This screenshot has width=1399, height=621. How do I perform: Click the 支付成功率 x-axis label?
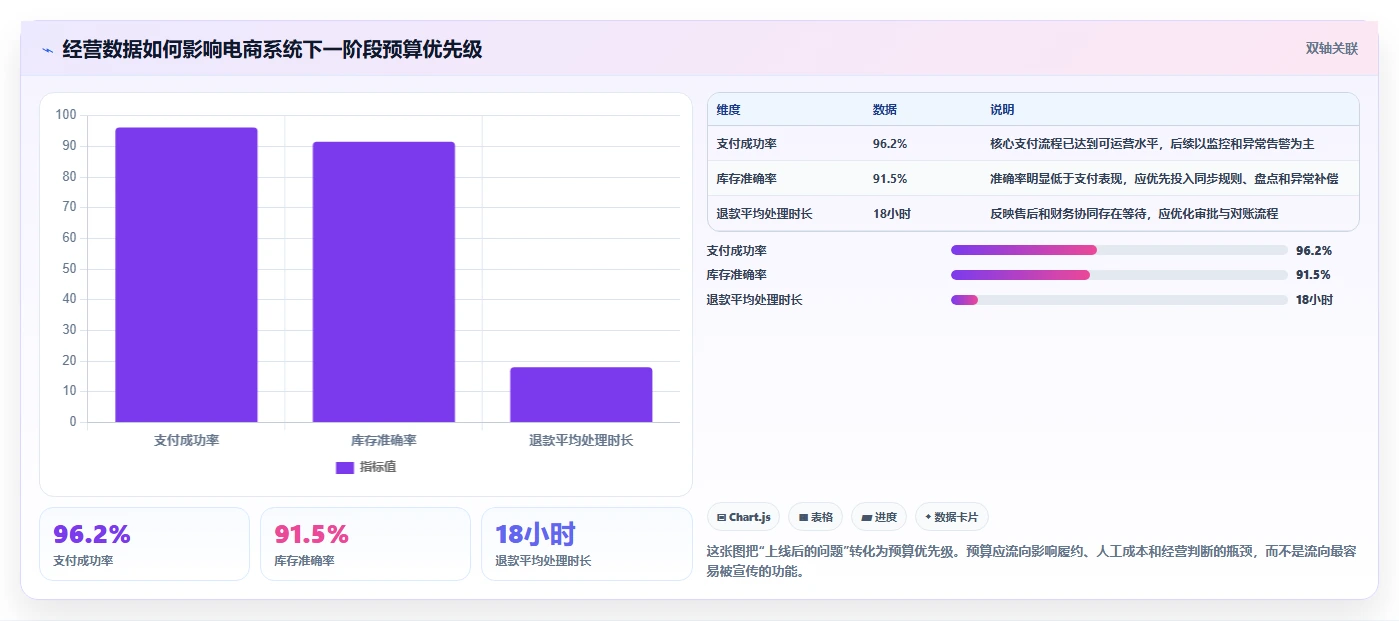pyautogui.click(x=186, y=440)
